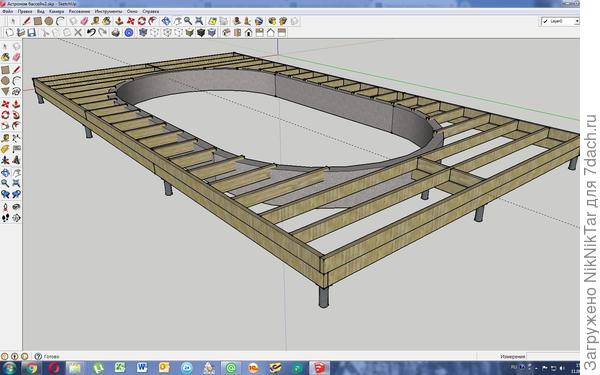This screenshot has width=600, height=375.
Task: Choose the Pan hand tool in top toolbar
Action: tap(177, 21)
